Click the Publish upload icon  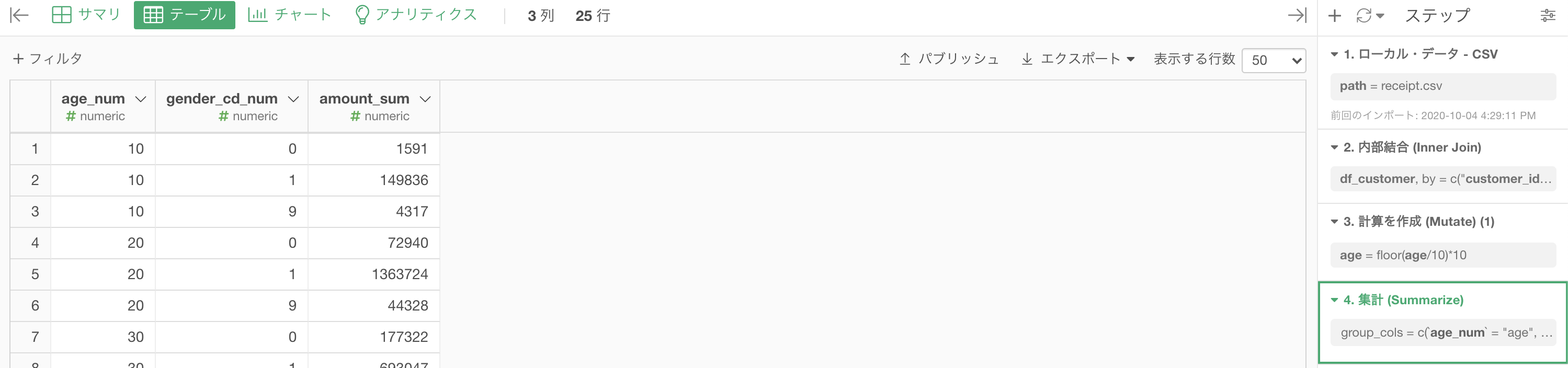click(x=904, y=59)
